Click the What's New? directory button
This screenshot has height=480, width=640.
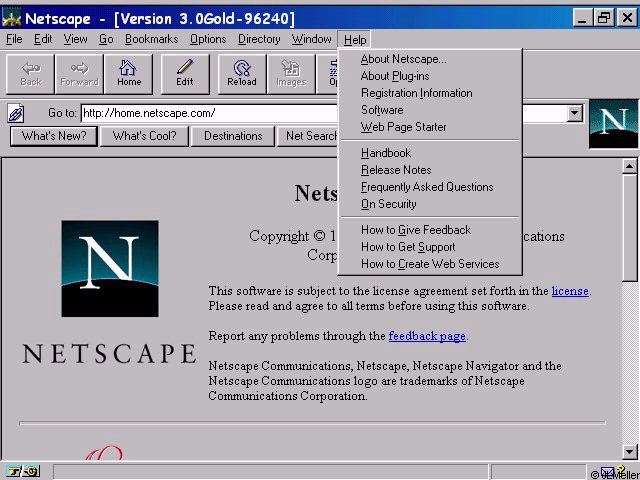coord(54,136)
